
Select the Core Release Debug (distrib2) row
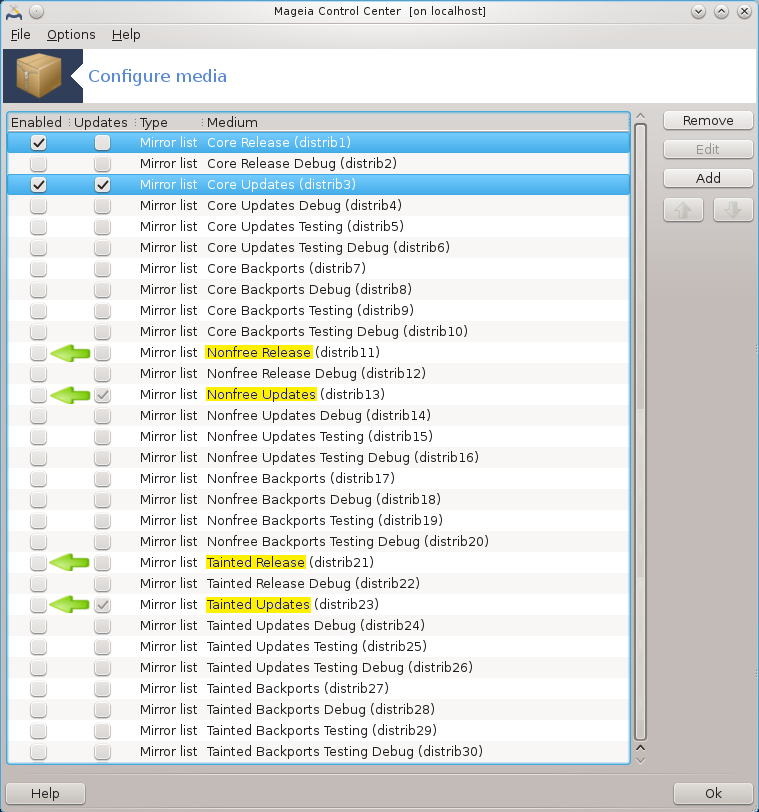[318, 164]
